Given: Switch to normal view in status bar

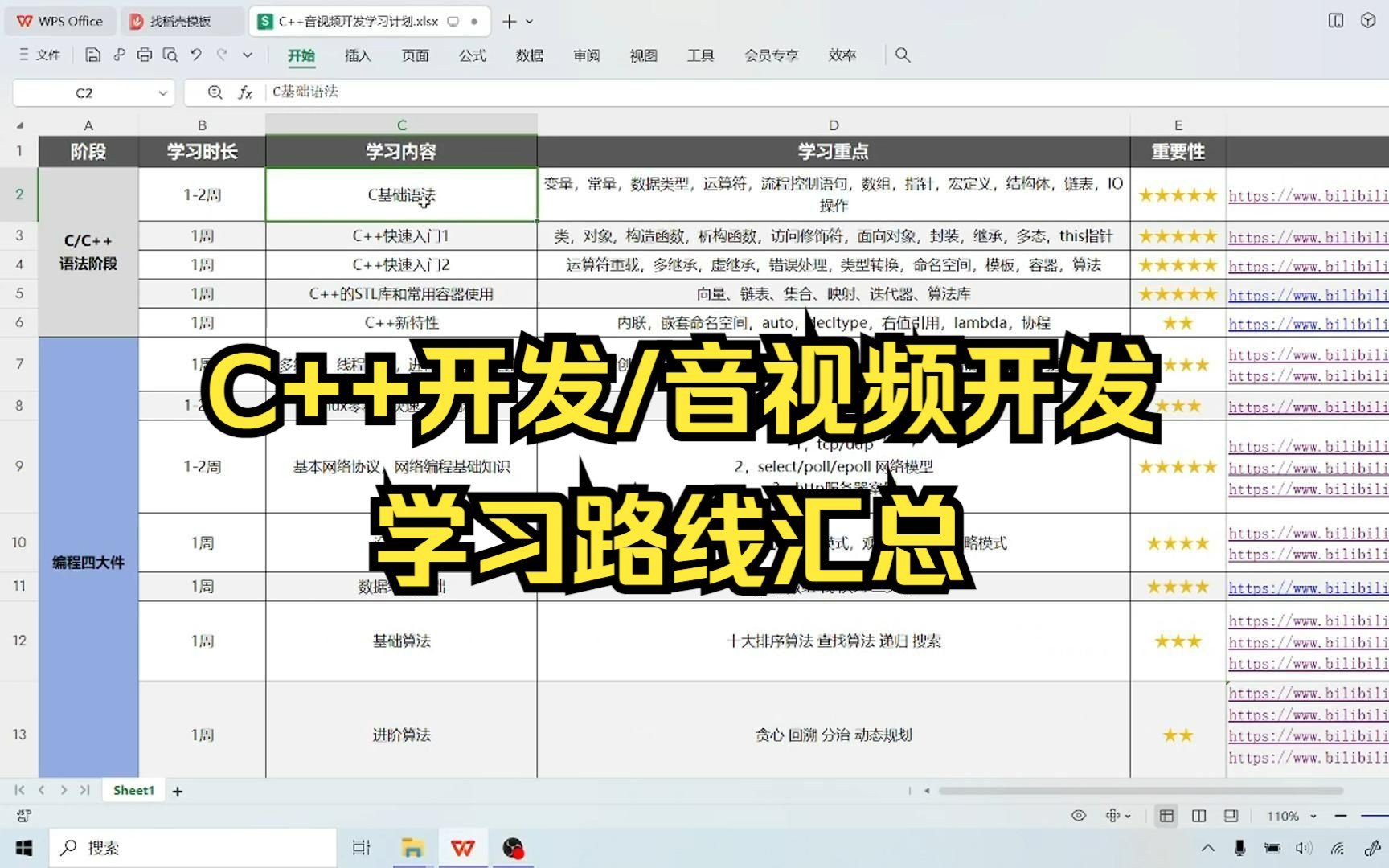Looking at the screenshot, I should pyautogui.click(x=1166, y=816).
